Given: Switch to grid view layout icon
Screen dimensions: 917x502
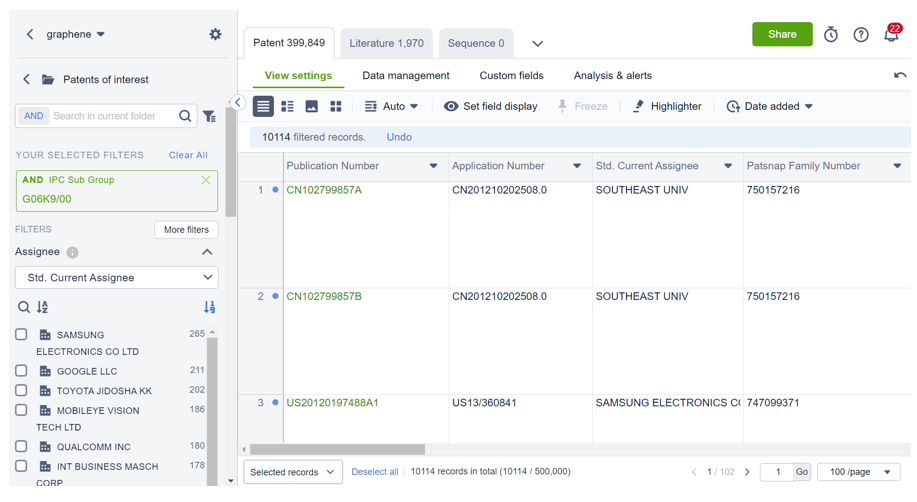Looking at the screenshot, I should [336, 106].
